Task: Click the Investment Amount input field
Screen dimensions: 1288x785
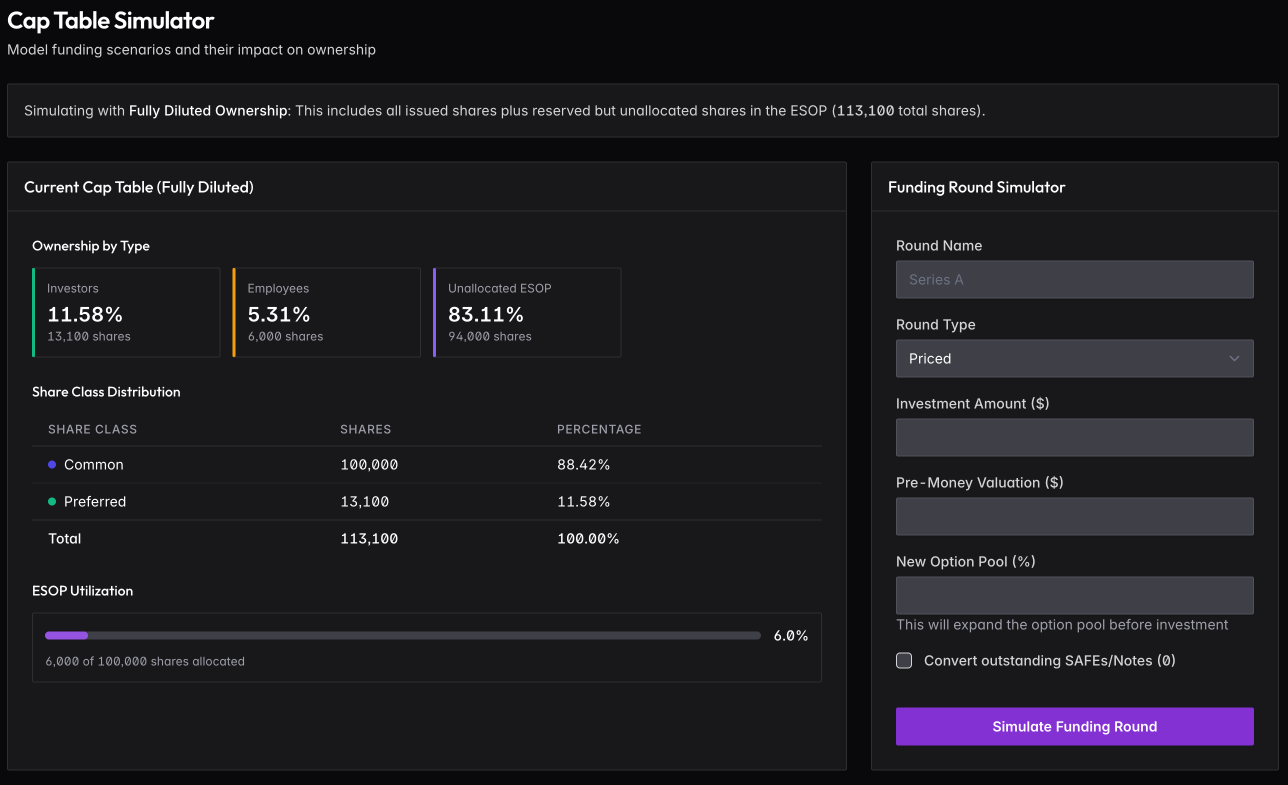Action: pos(1074,438)
